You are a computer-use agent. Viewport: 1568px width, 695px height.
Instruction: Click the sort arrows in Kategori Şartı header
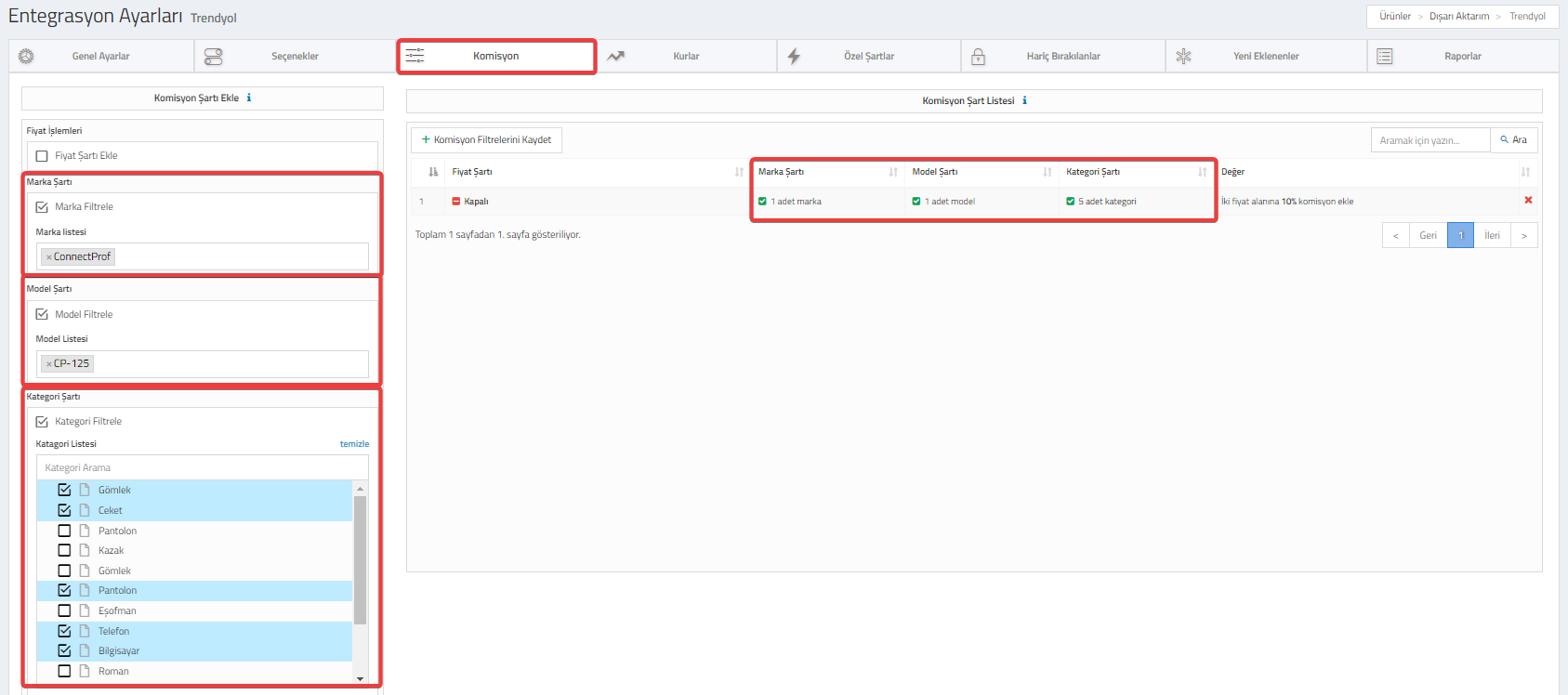(x=1202, y=172)
